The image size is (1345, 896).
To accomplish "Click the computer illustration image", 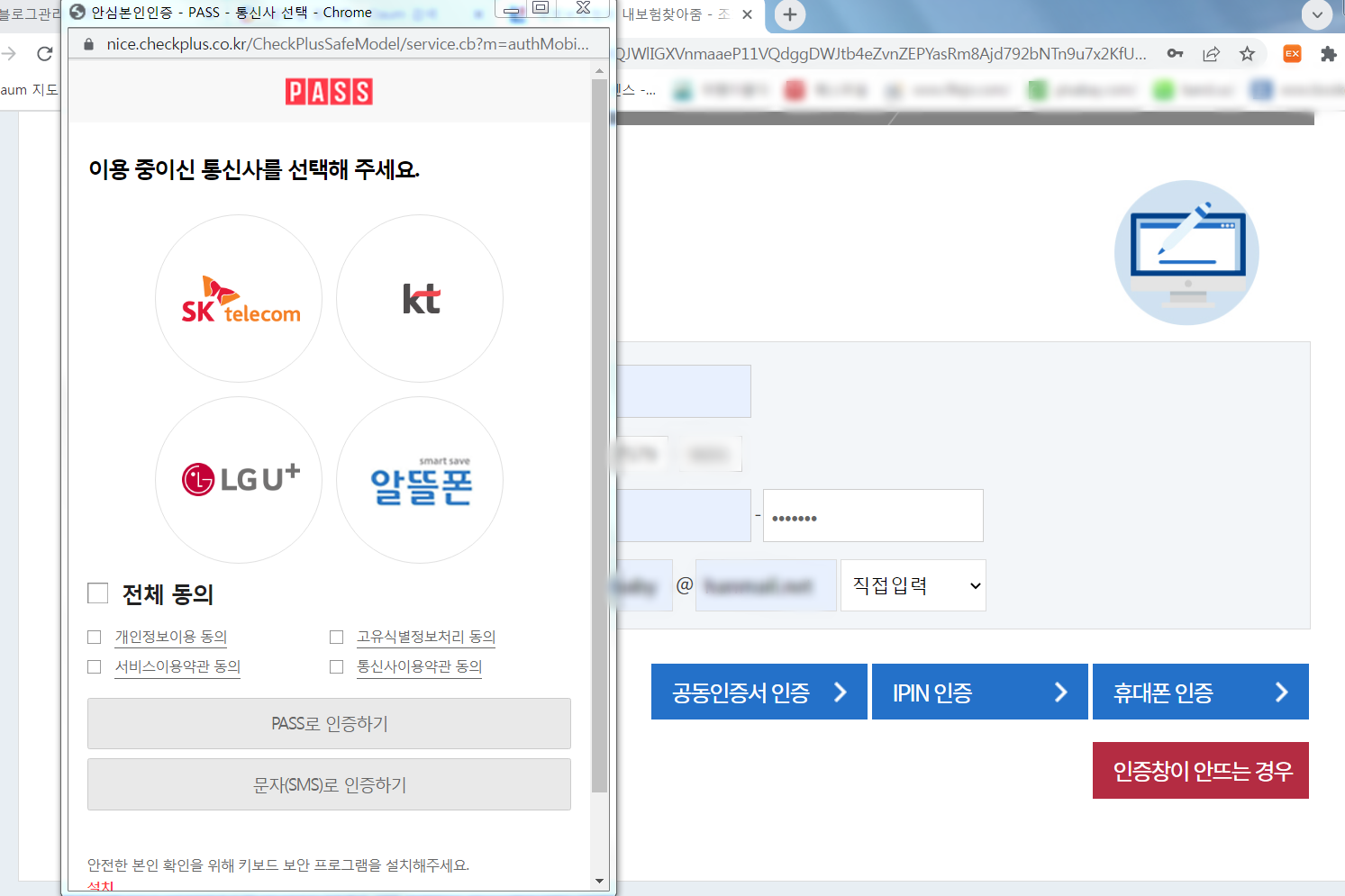I will point(1186,252).
